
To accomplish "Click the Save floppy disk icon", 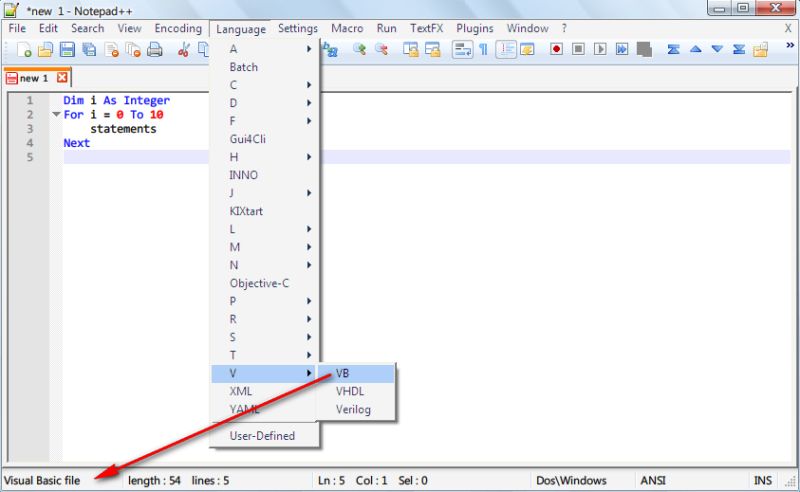I will point(67,50).
